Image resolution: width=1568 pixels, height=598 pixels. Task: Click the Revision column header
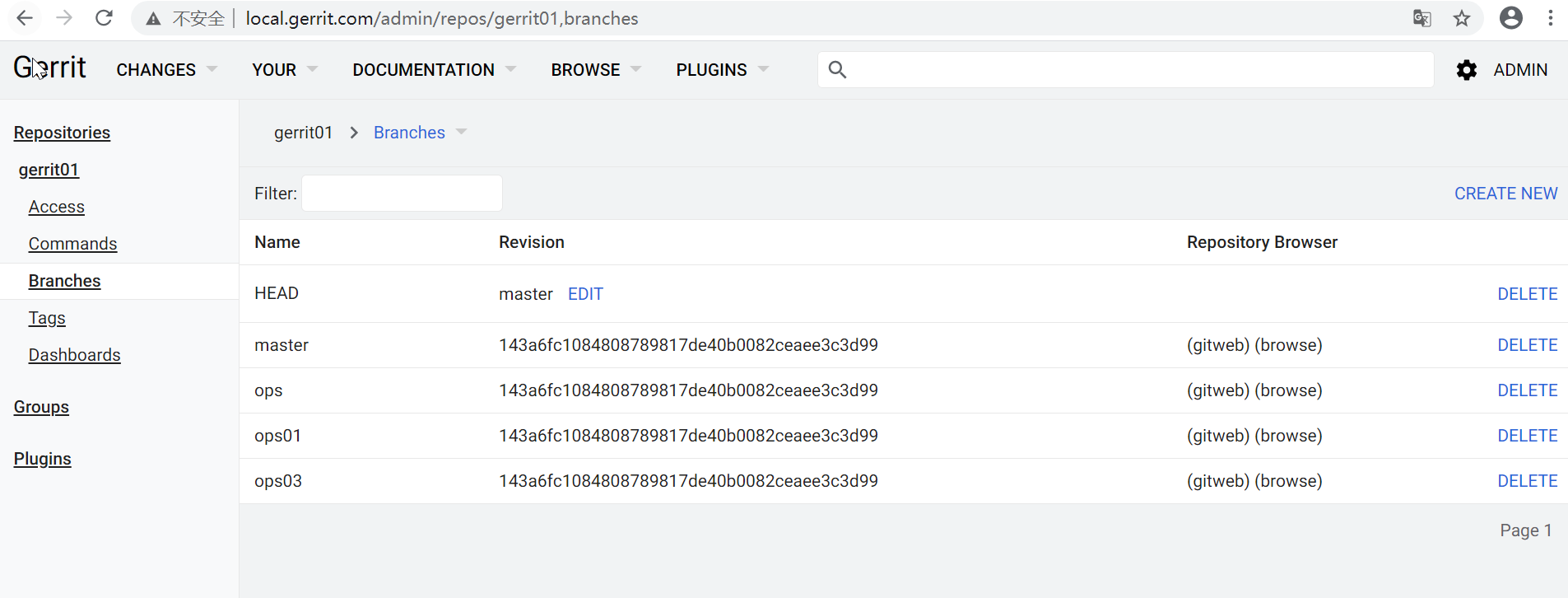click(x=532, y=242)
